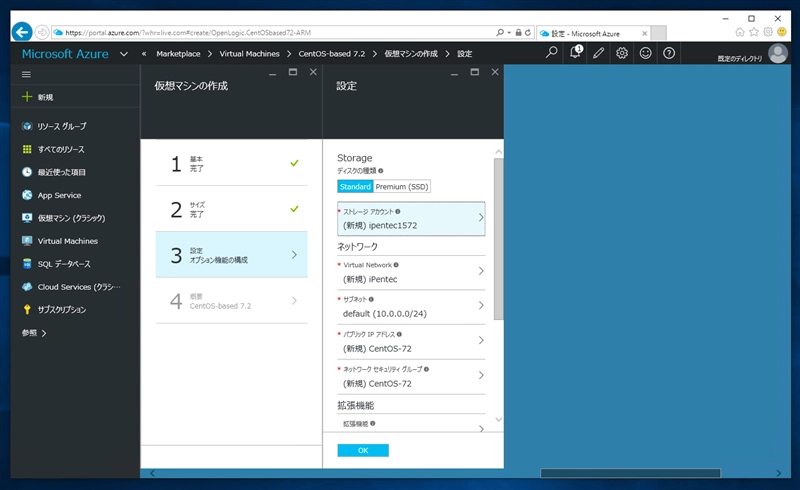Open step 2 サイズ 完了
This screenshot has height=490, width=800.
(232, 209)
